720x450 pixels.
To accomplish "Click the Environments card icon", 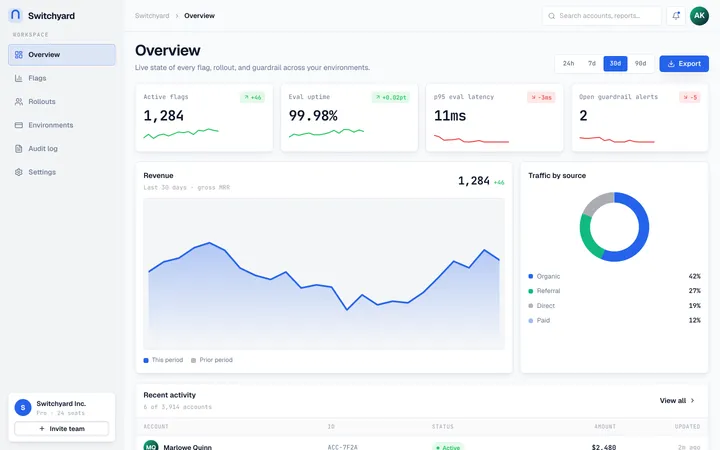I will point(18,125).
